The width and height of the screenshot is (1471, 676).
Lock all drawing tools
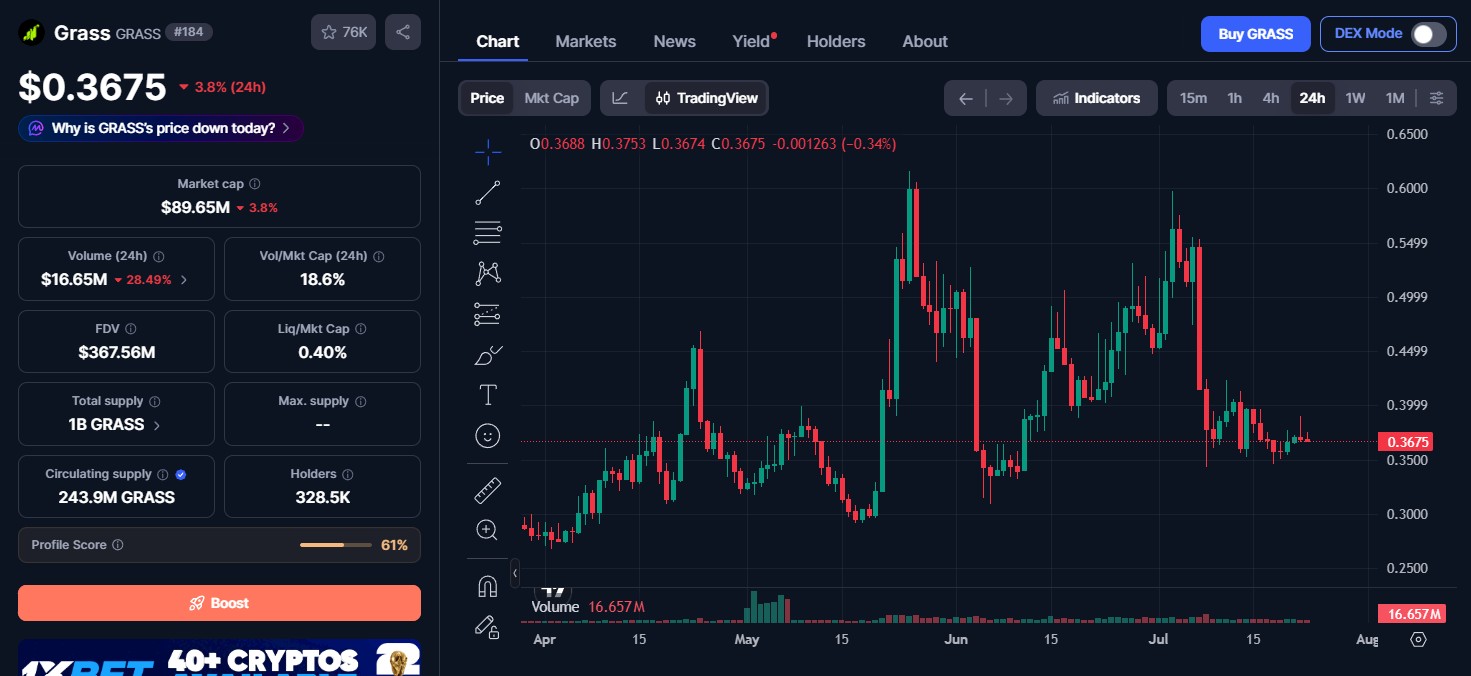click(488, 627)
